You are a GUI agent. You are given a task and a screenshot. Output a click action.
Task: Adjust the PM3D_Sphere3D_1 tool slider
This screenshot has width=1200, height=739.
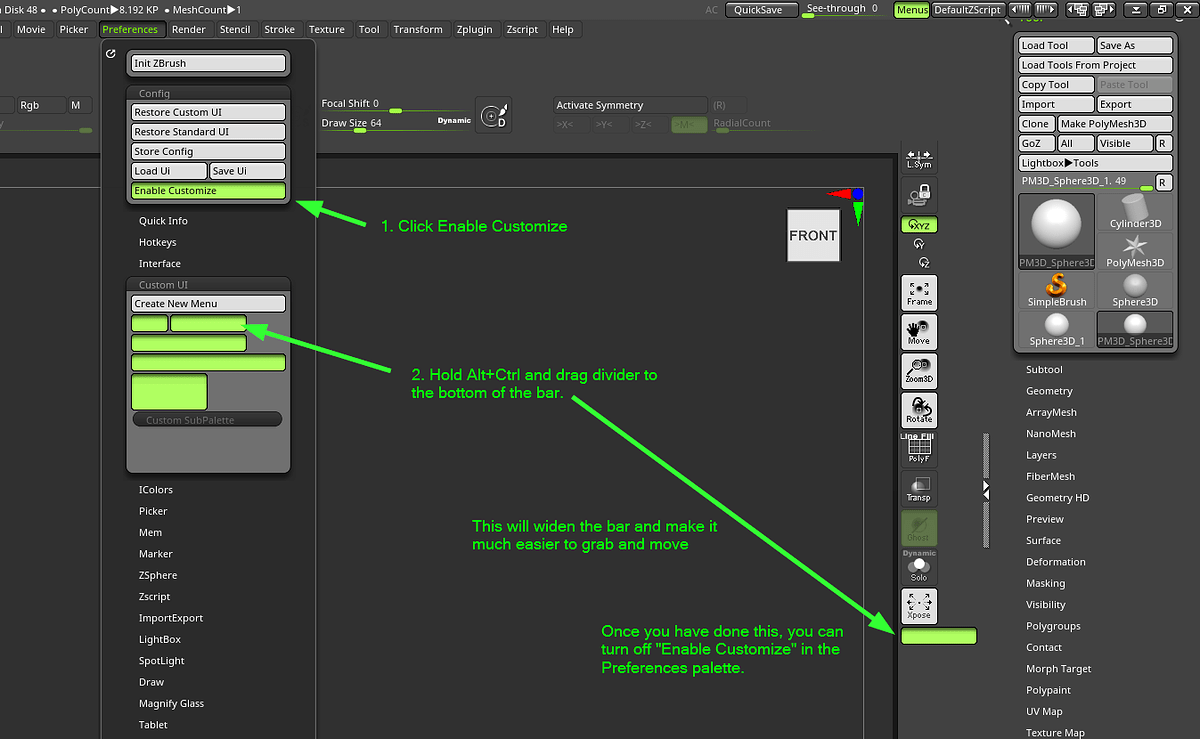(1086, 182)
